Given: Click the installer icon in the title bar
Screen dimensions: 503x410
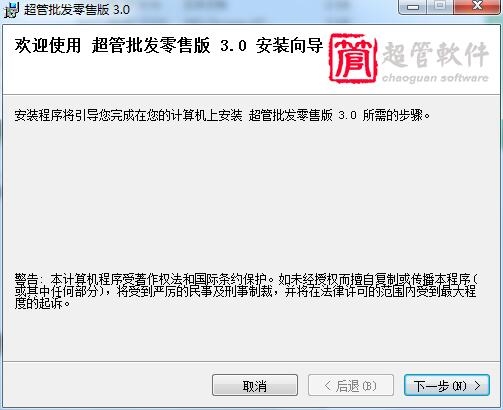Looking at the screenshot, I should [x=10, y=10].
